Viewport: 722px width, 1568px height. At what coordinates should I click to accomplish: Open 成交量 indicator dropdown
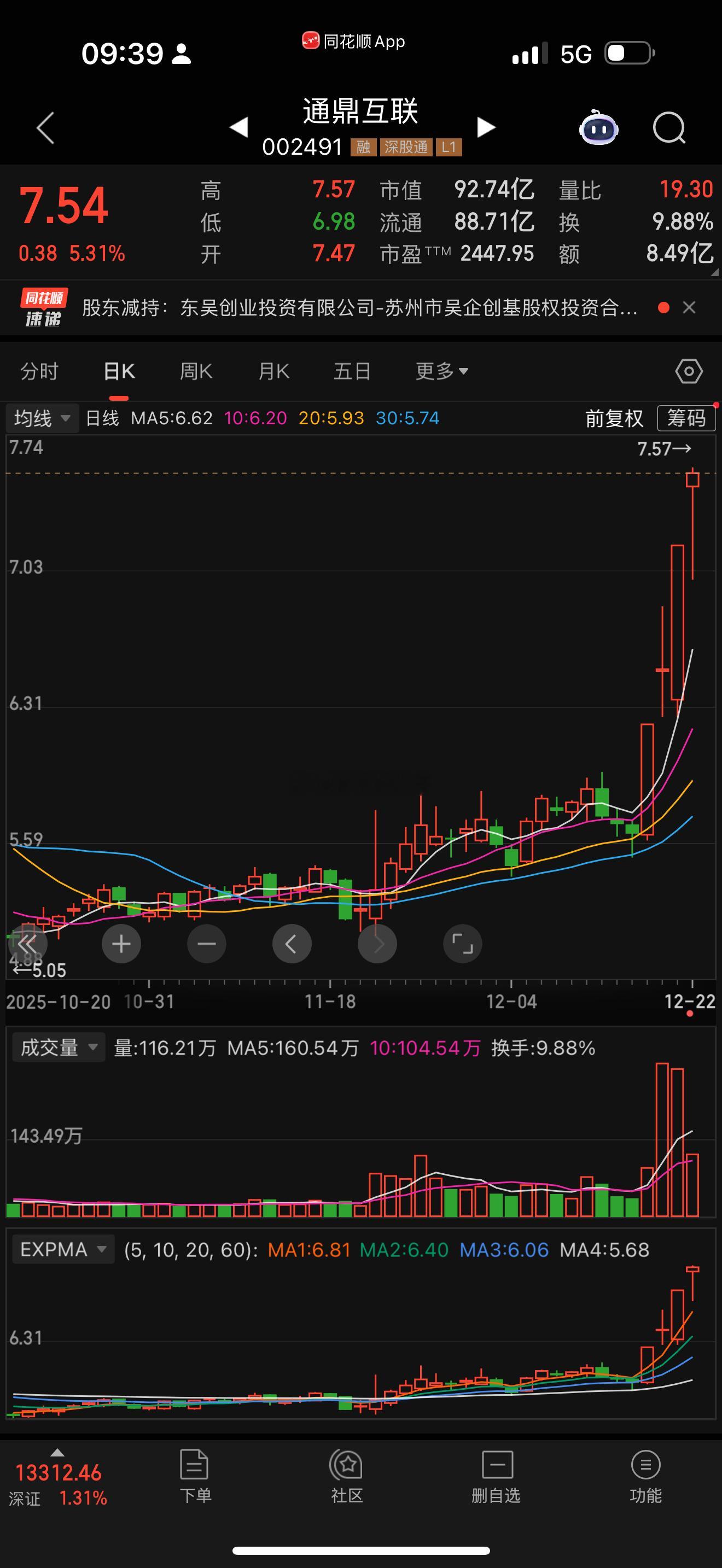(x=58, y=1047)
